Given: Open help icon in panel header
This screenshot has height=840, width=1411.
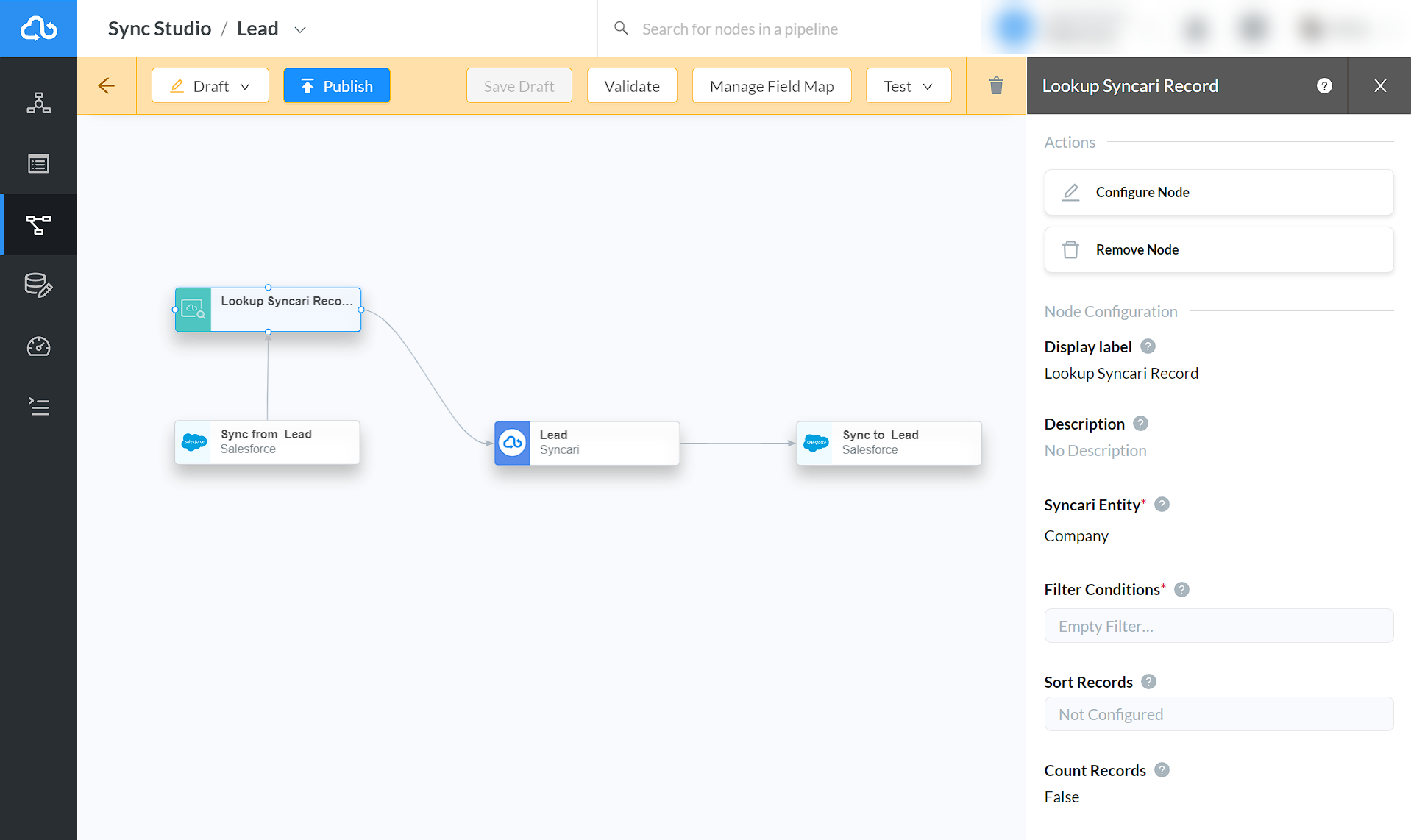Looking at the screenshot, I should click(x=1324, y=86).
